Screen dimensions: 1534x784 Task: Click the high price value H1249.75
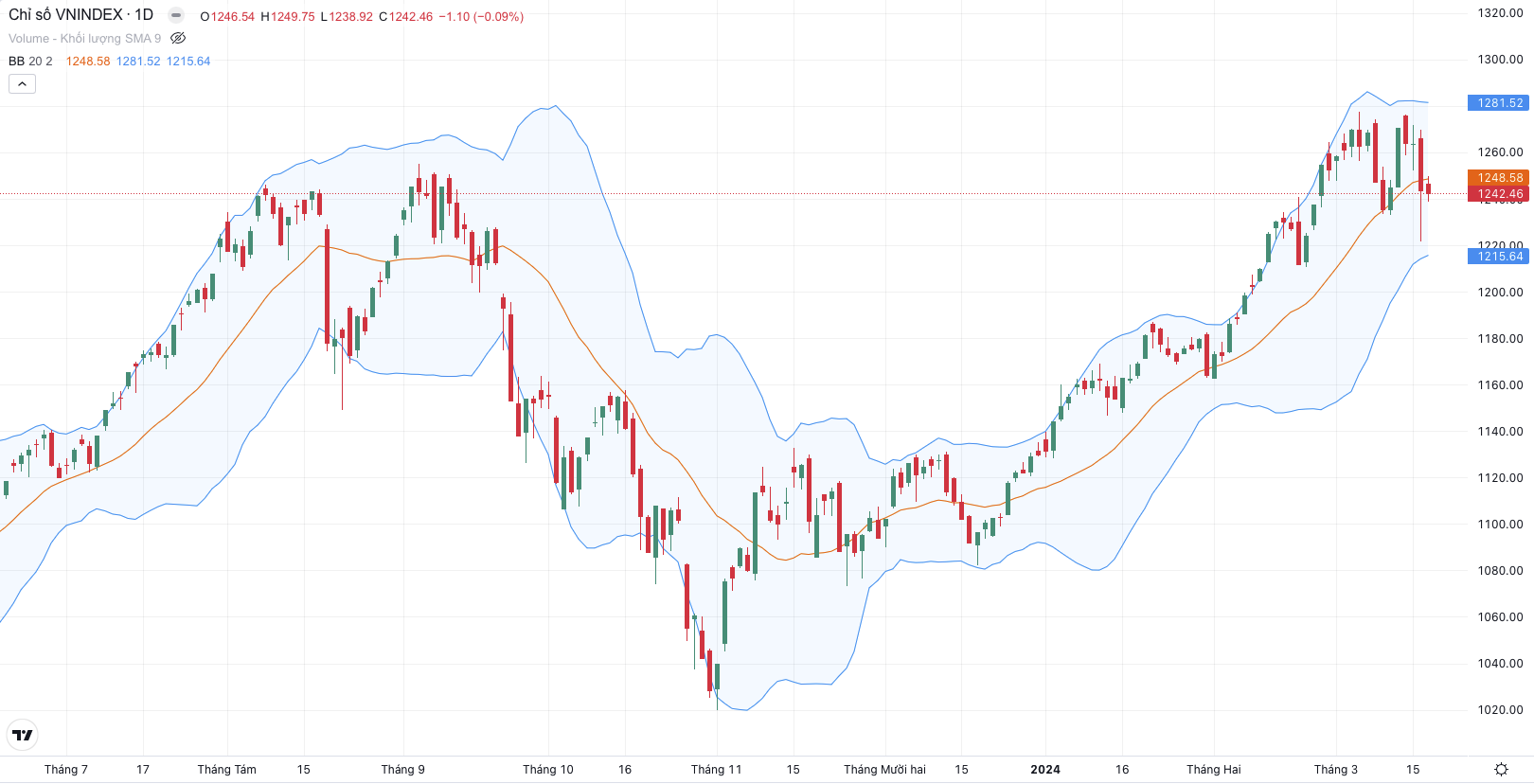288,17
